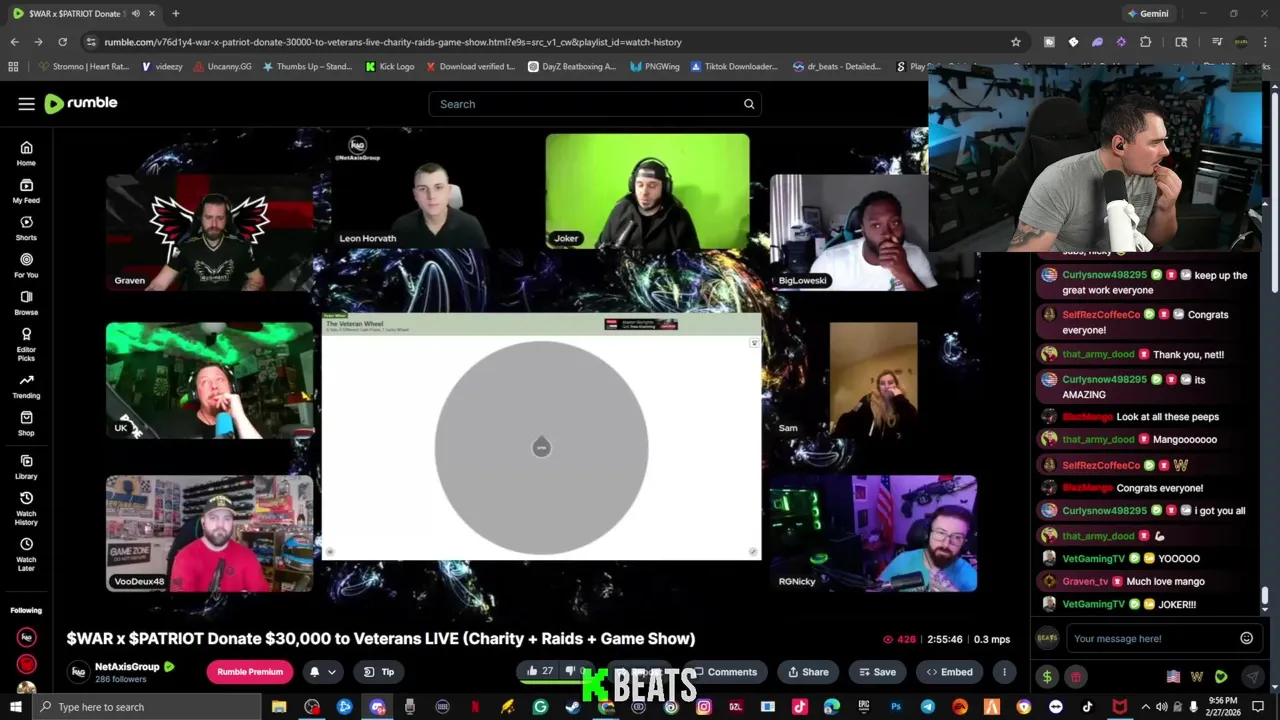Screen dimensions: 1280x720
Task: Share this video
Action: (808, 672)
